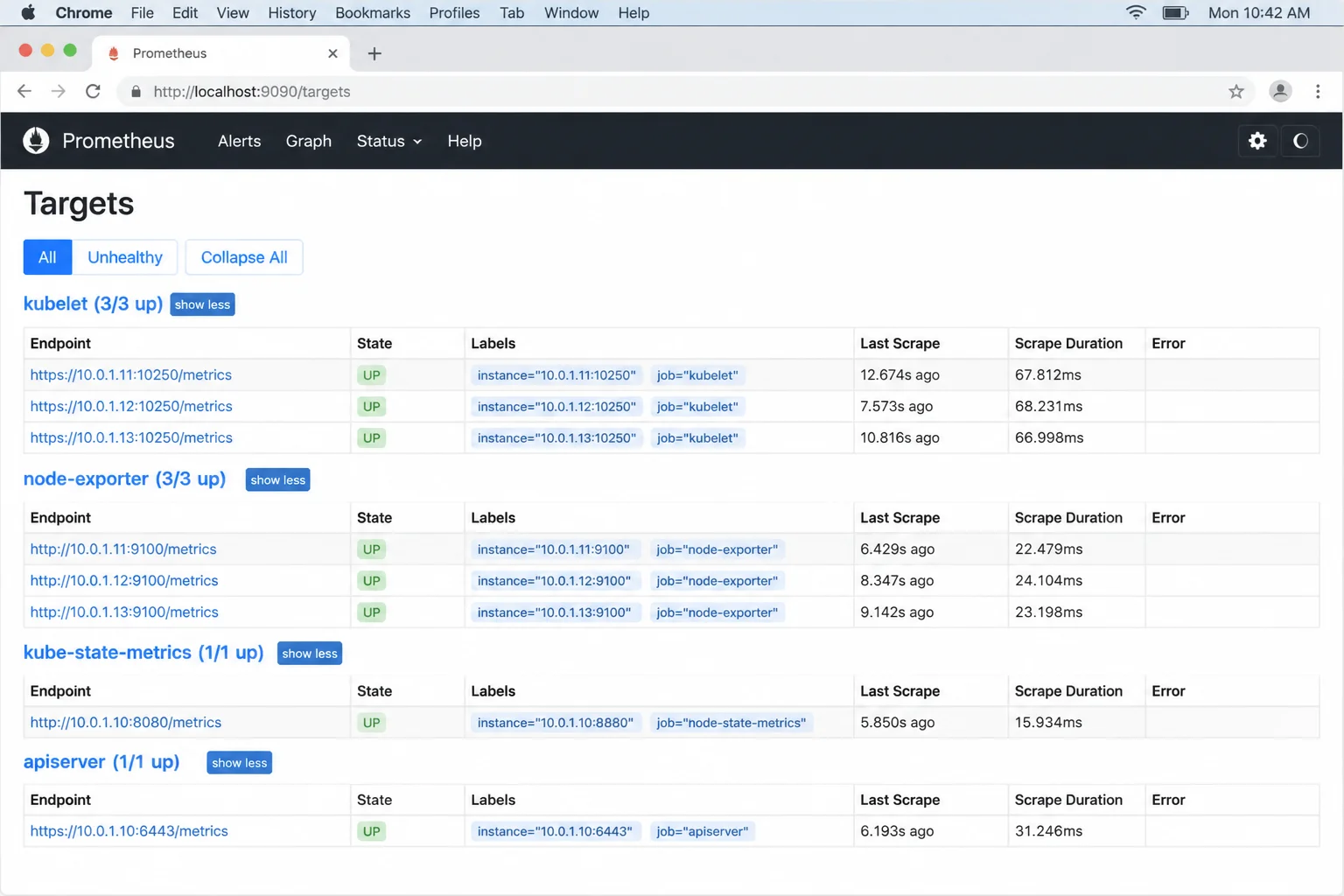Open http://10.0.1.11:9100/metrics endpoint link
1344x896 pixels.
tap(123, 549)
